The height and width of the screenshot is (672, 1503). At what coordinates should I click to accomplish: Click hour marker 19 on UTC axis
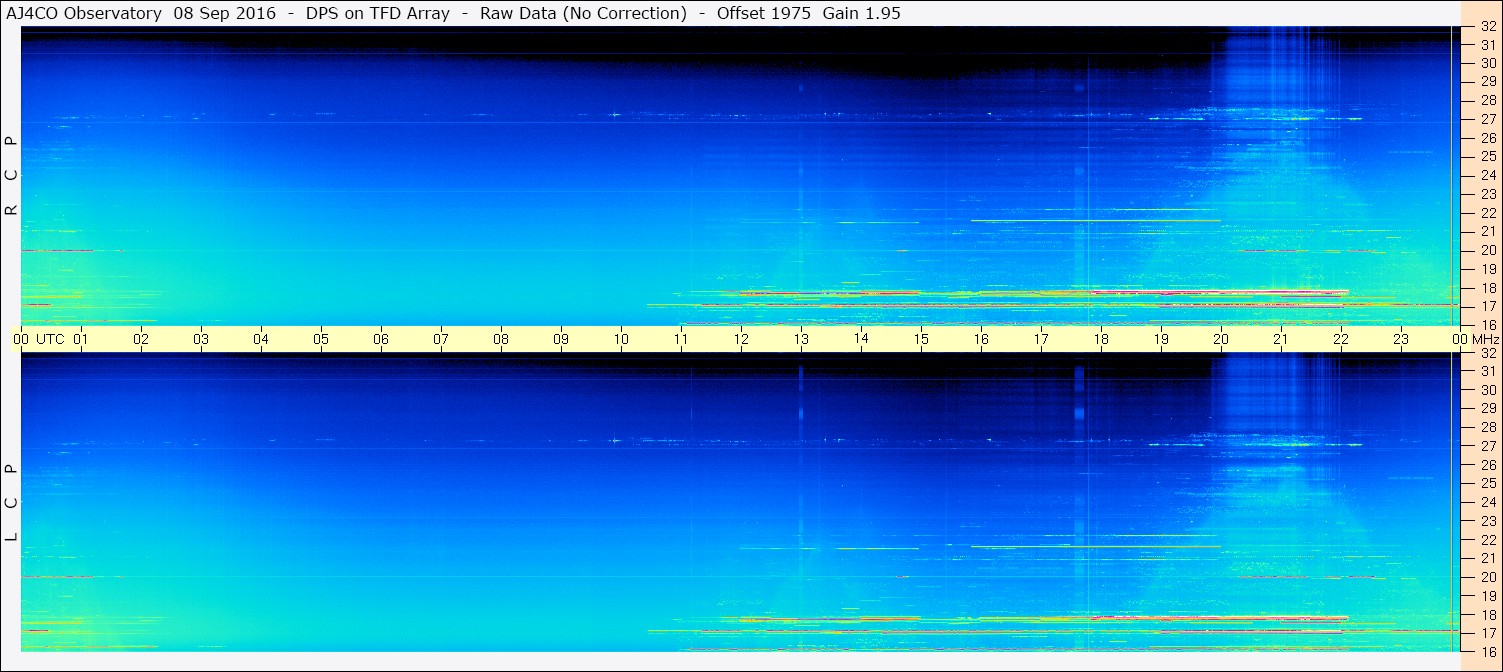1161,339
